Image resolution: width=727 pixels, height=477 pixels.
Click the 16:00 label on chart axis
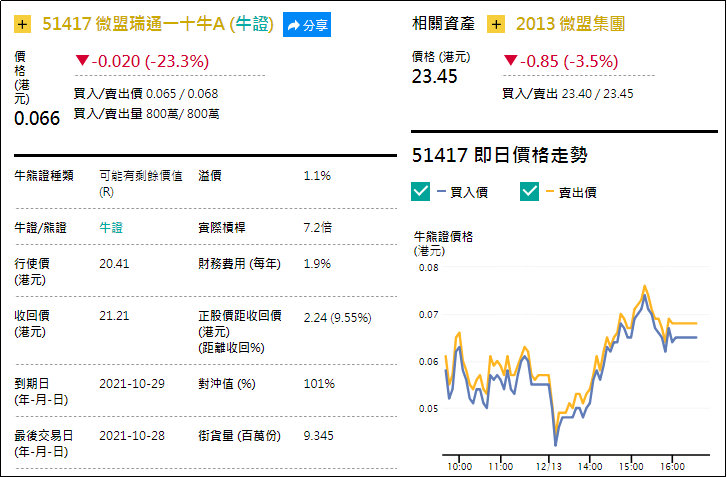click(672, 466)
